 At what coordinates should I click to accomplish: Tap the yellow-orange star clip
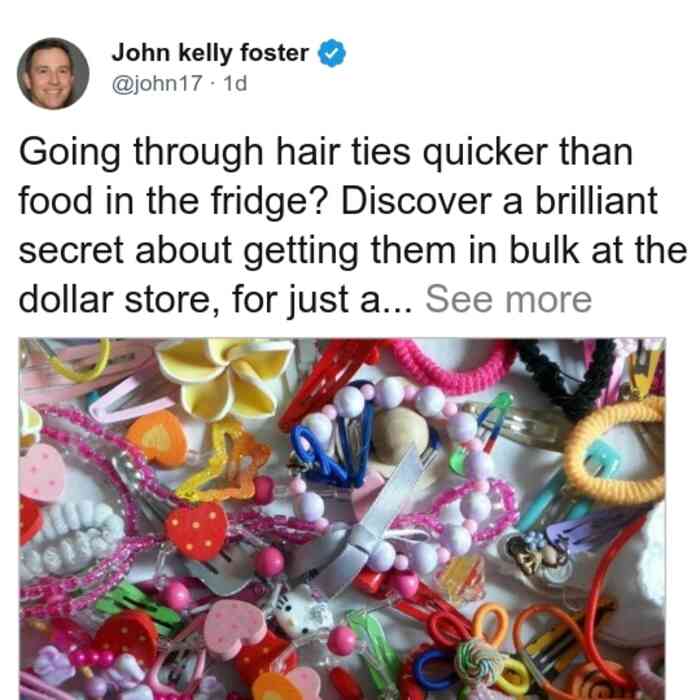[x=223, y=462]
